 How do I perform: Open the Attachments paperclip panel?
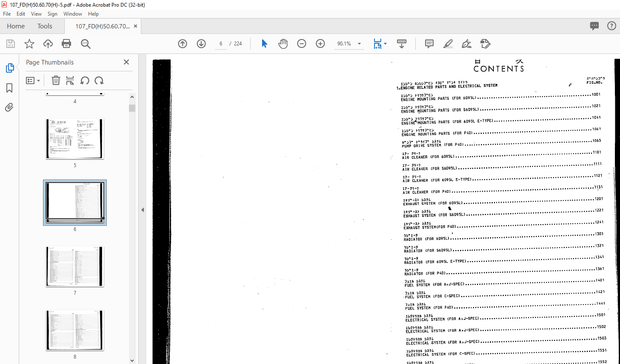tap(9, 107)
